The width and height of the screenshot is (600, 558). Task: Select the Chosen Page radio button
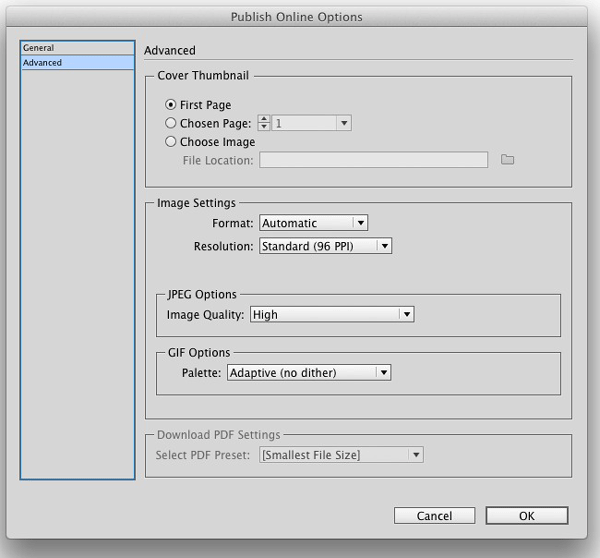pos(170,123)
